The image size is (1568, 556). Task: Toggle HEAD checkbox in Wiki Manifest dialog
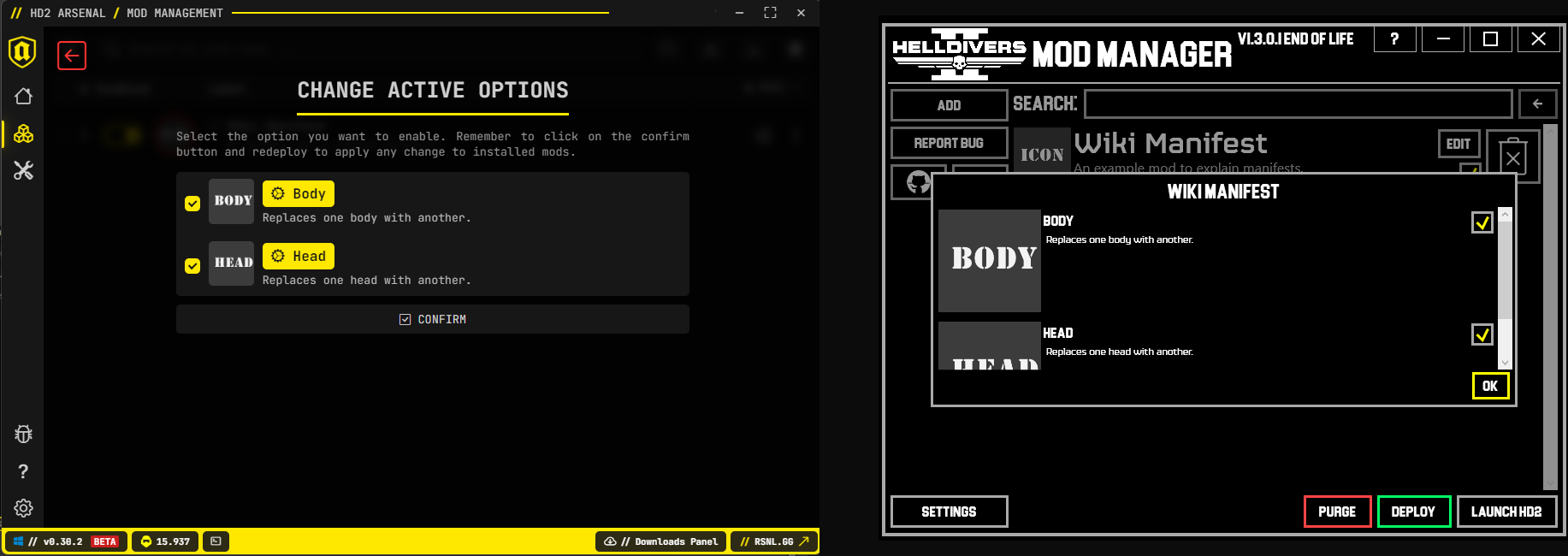[x=1482, y=334]
